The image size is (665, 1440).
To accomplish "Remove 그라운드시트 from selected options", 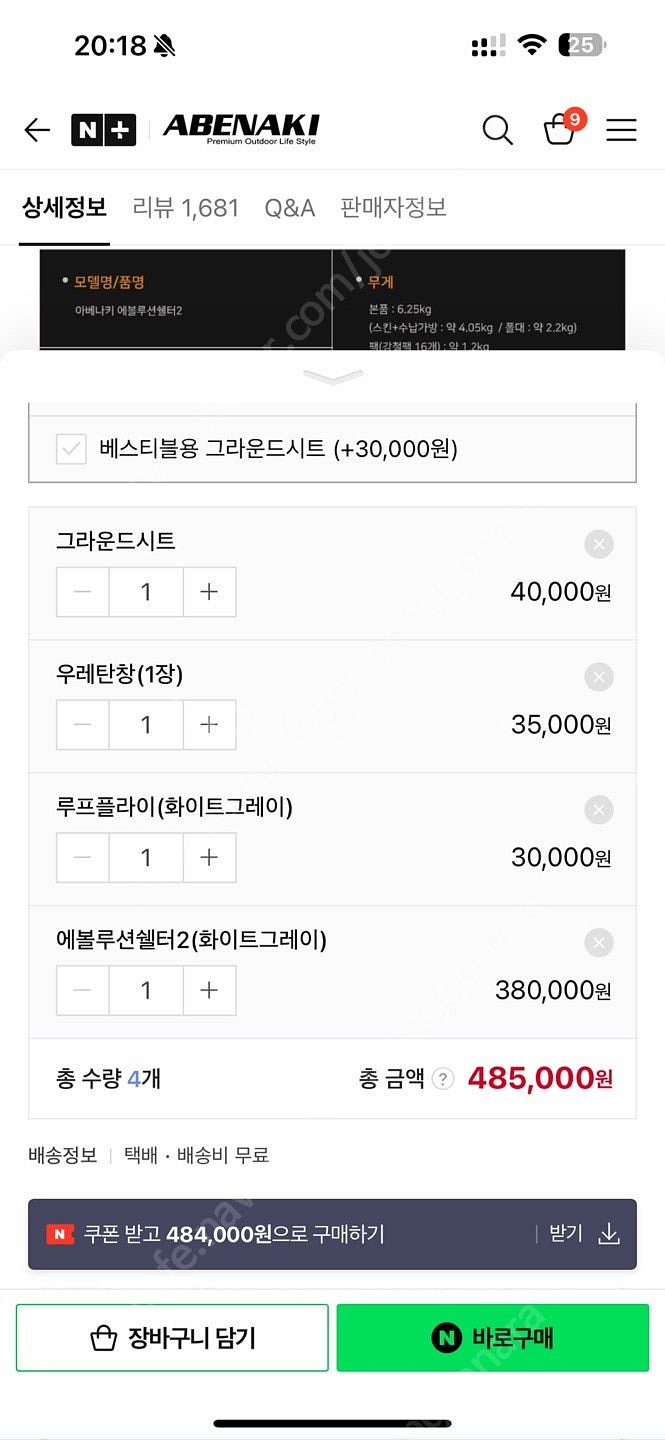I will (598, 545).
